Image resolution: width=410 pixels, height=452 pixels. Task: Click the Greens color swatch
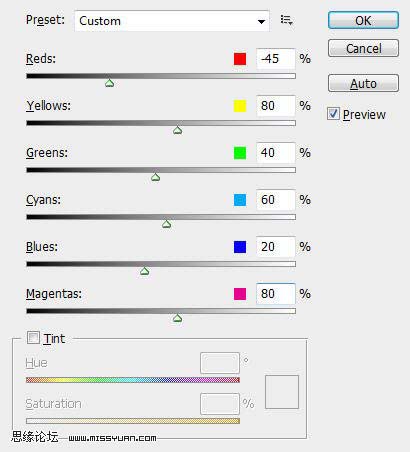point(240,153)
